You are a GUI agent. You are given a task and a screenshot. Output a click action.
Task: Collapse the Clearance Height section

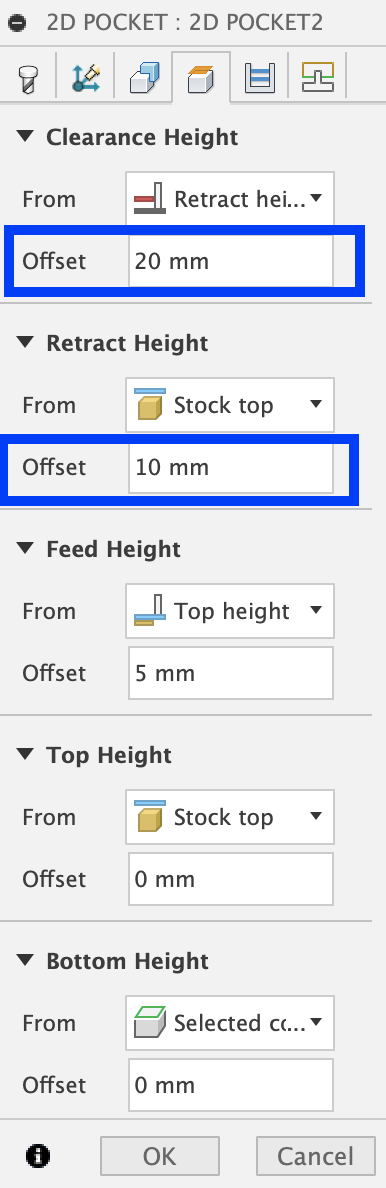(x=26, y=136)
